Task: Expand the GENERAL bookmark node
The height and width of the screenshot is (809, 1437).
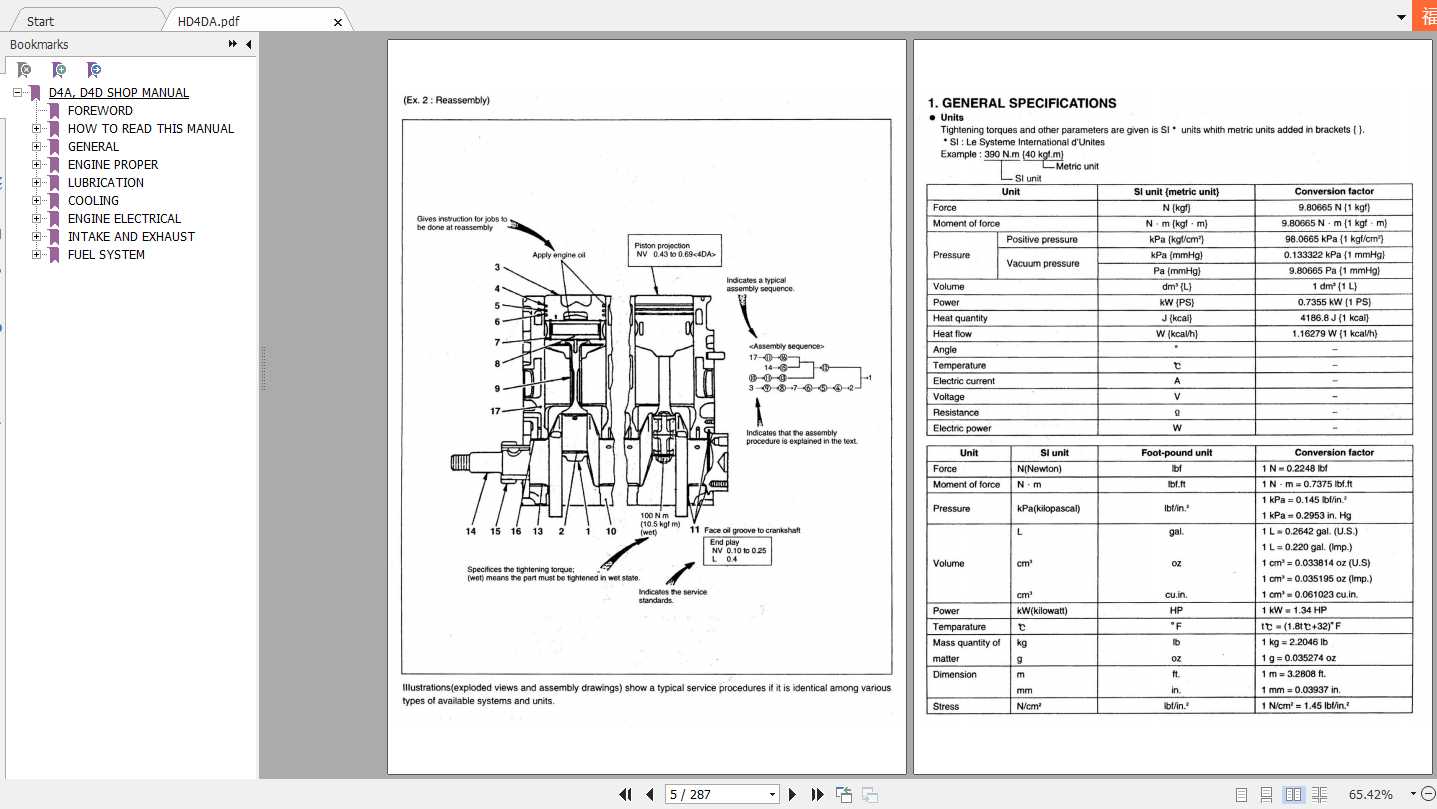Action: (x=37, y=146)
